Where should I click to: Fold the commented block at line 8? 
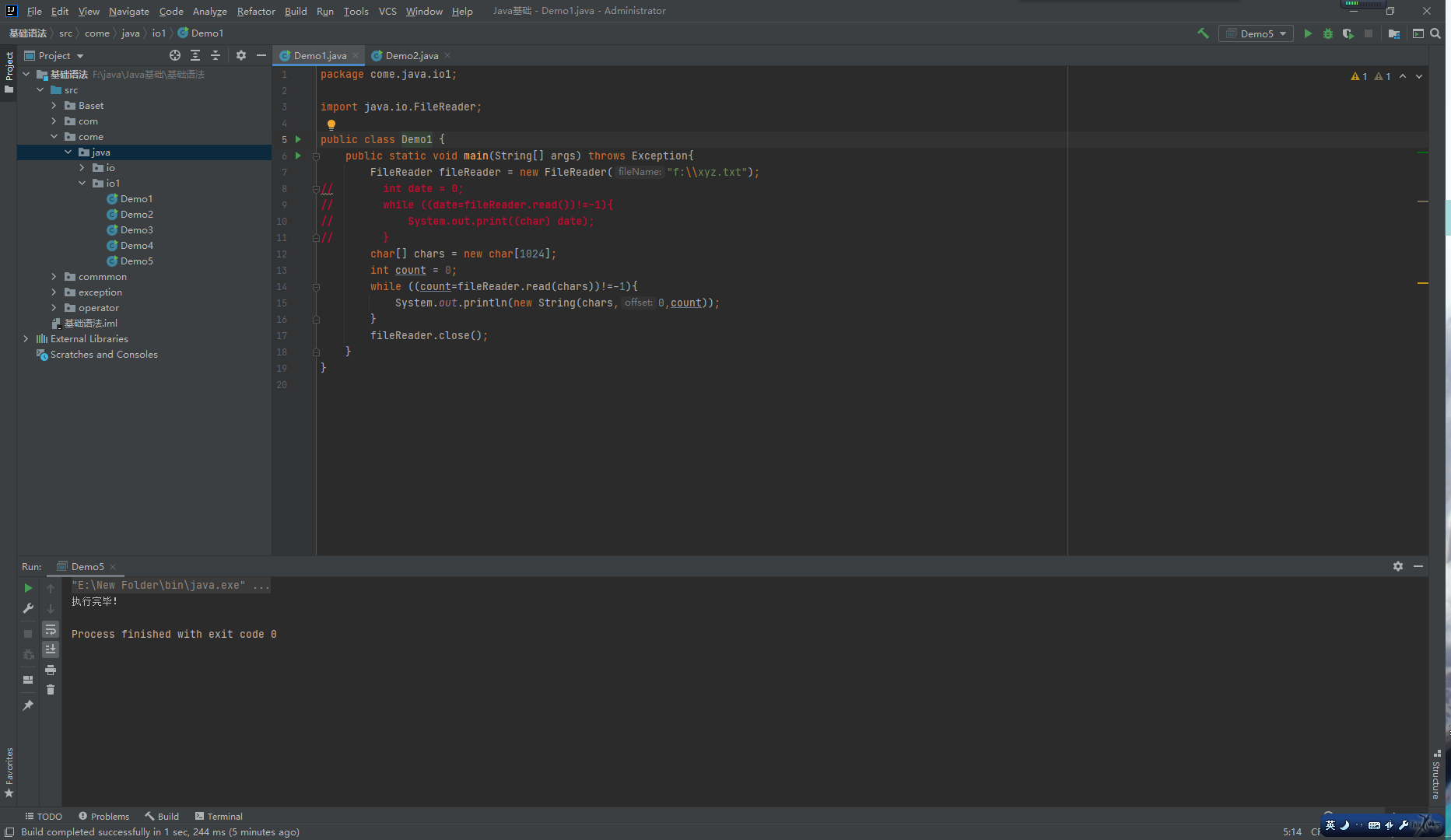[x=316, y=189]
